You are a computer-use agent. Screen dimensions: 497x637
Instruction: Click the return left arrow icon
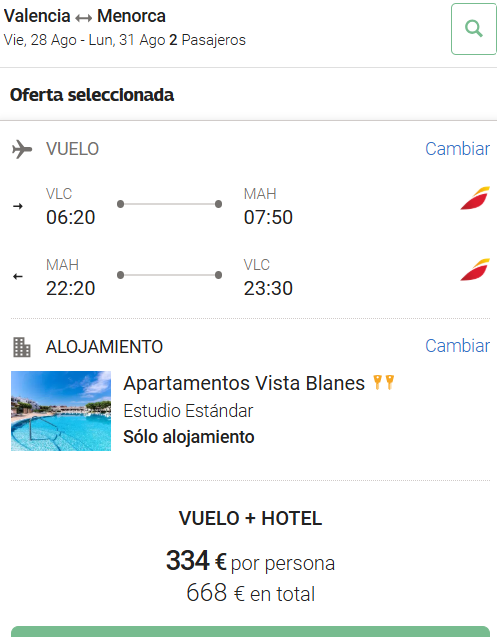(x=18, y=277)
